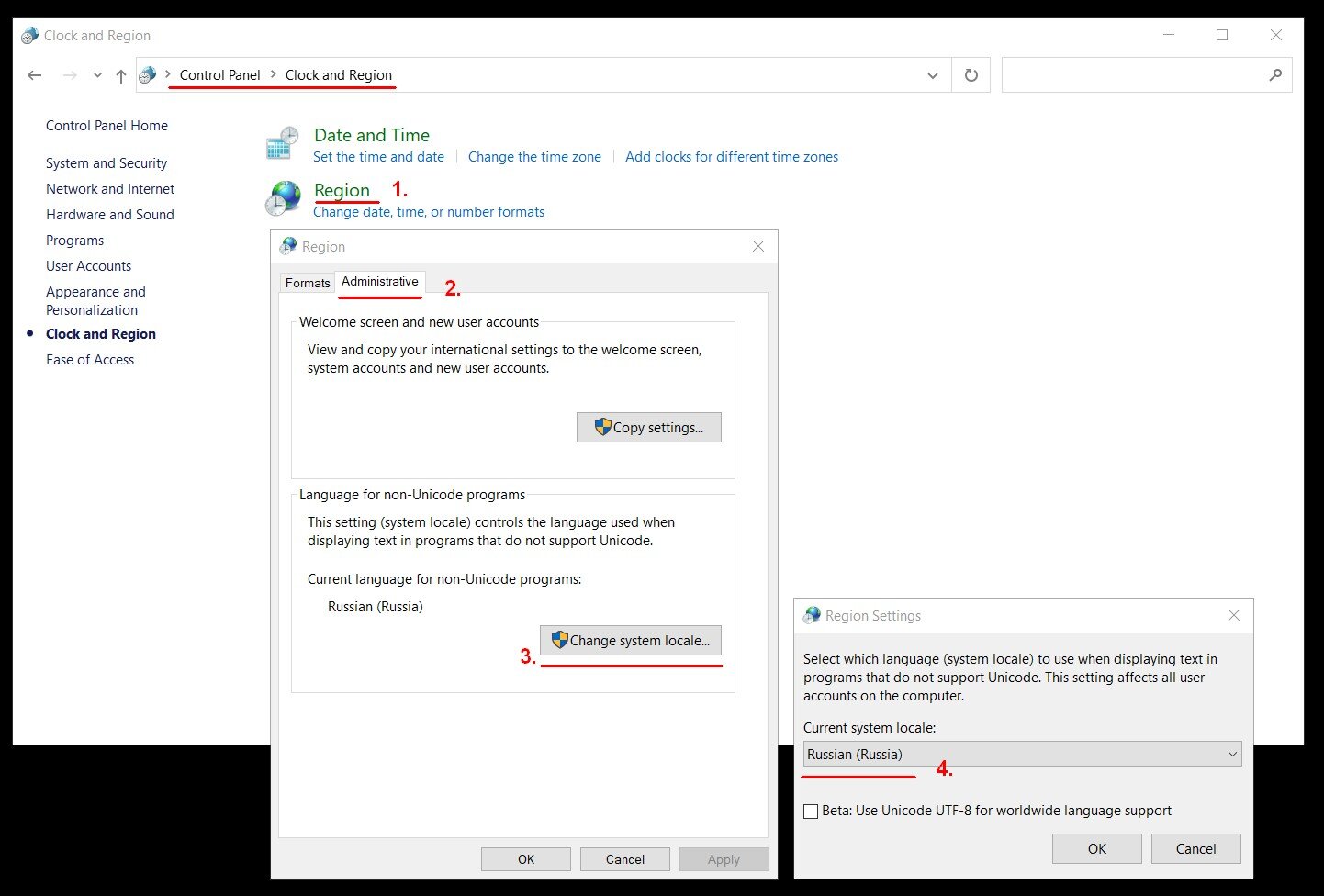Open Ease of Access category
The image size is (1324, 896).
click(x=90, y=360)
